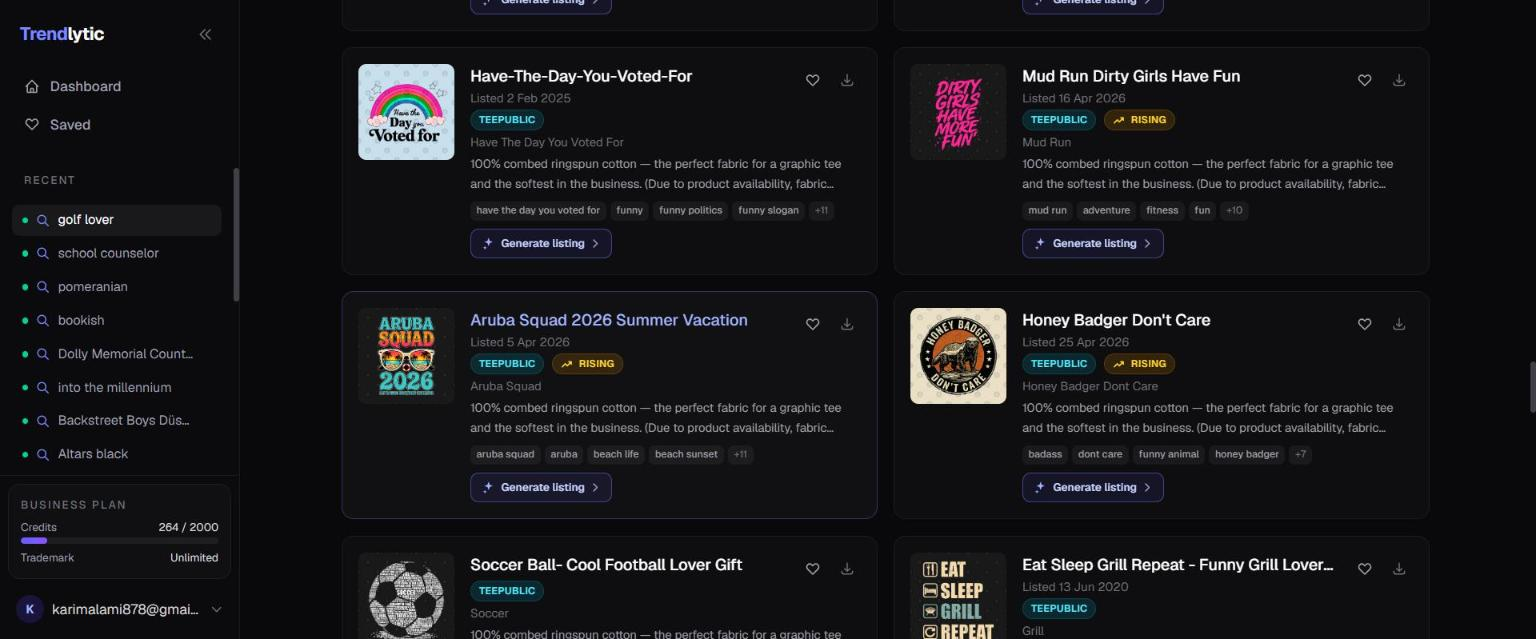The height and width of the screenshot is (639, 1536).
Task: Select the 'golf lover' recent search
Action: click(117, 220)
